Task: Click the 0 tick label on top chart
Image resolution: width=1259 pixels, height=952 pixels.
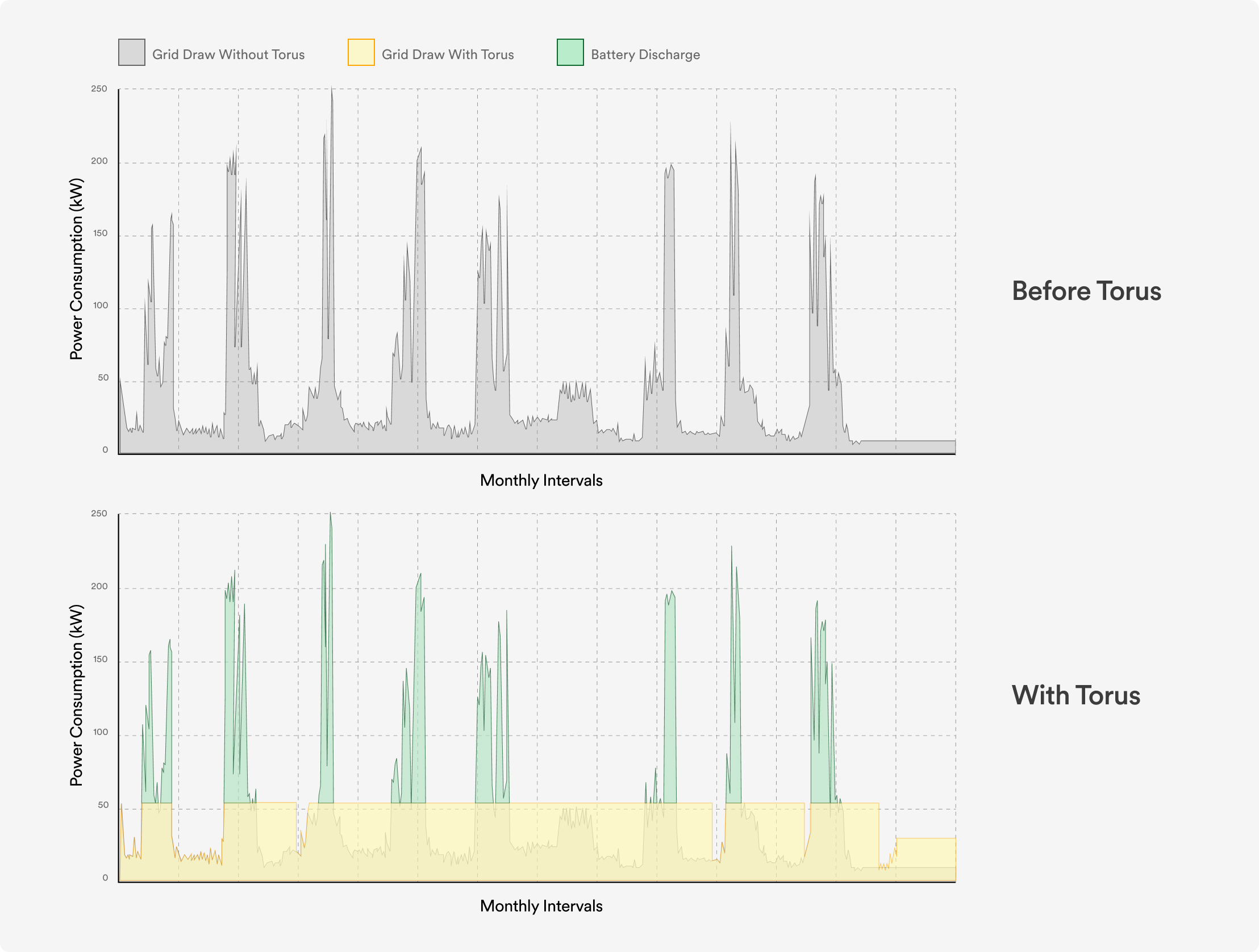Action: (105, 450)
